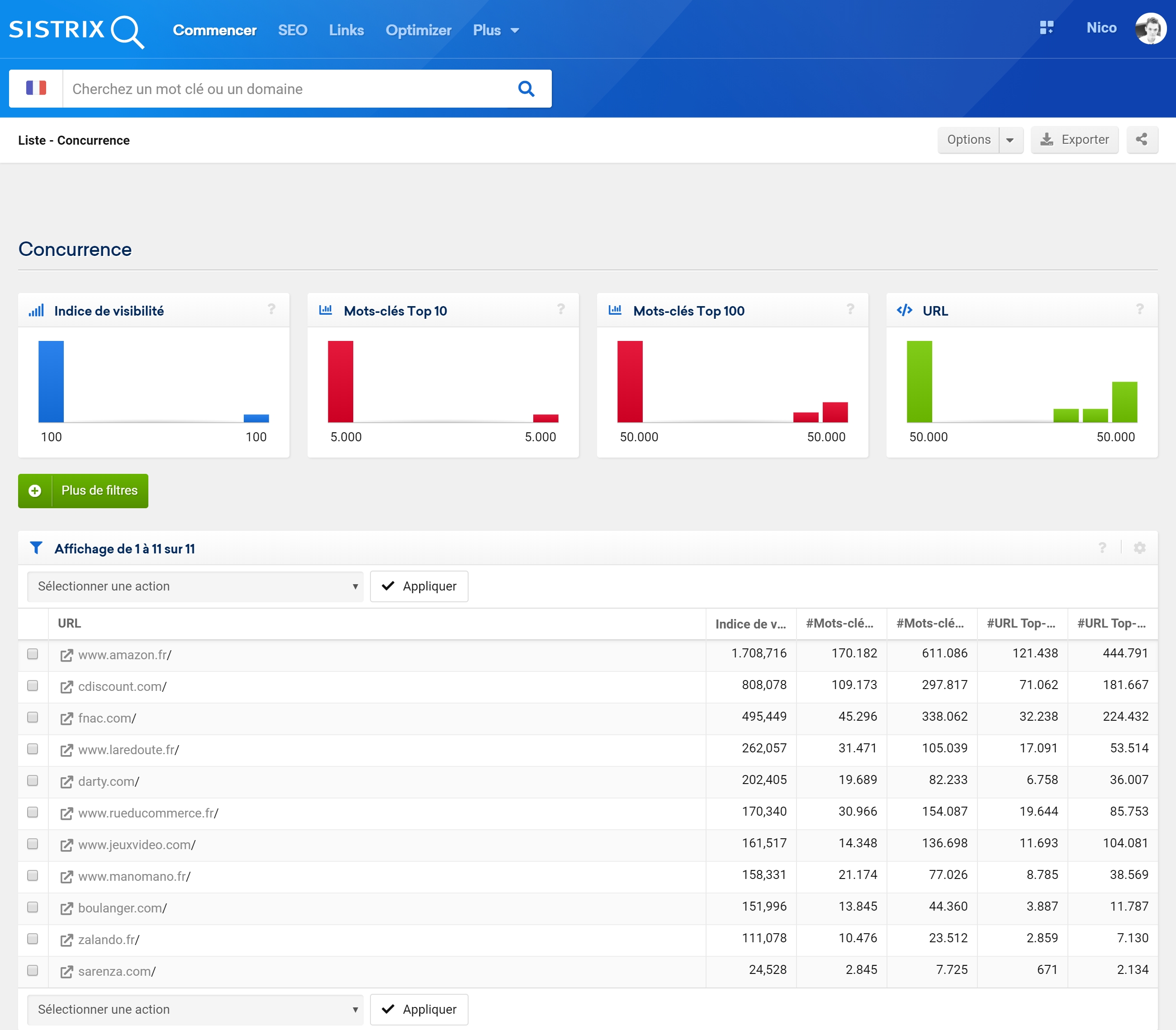1176x1030 pixels.
Task: Click the top Appliquer button
Action: point(419,586)
